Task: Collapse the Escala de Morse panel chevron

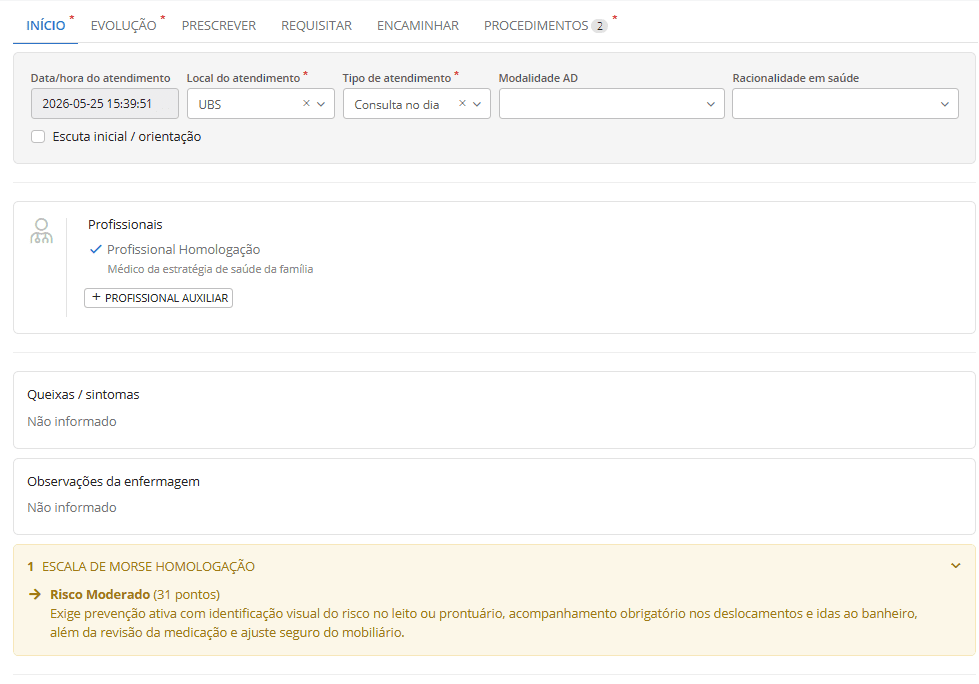Action: pos(956,566)
